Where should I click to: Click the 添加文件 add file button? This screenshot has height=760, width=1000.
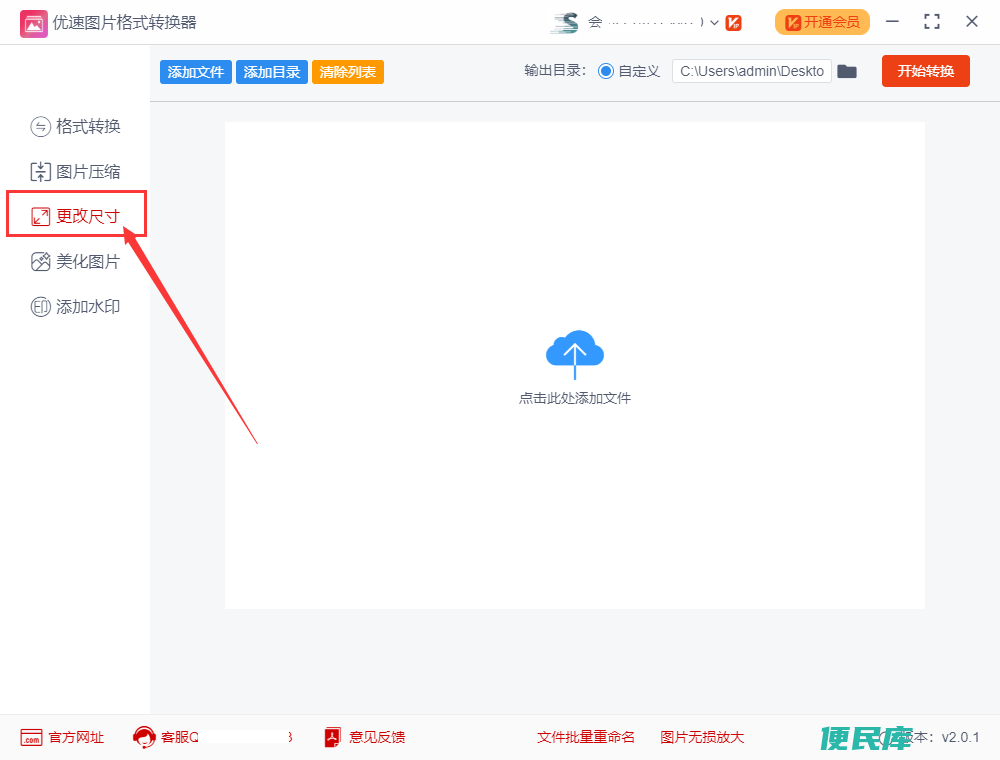point(195,72)
